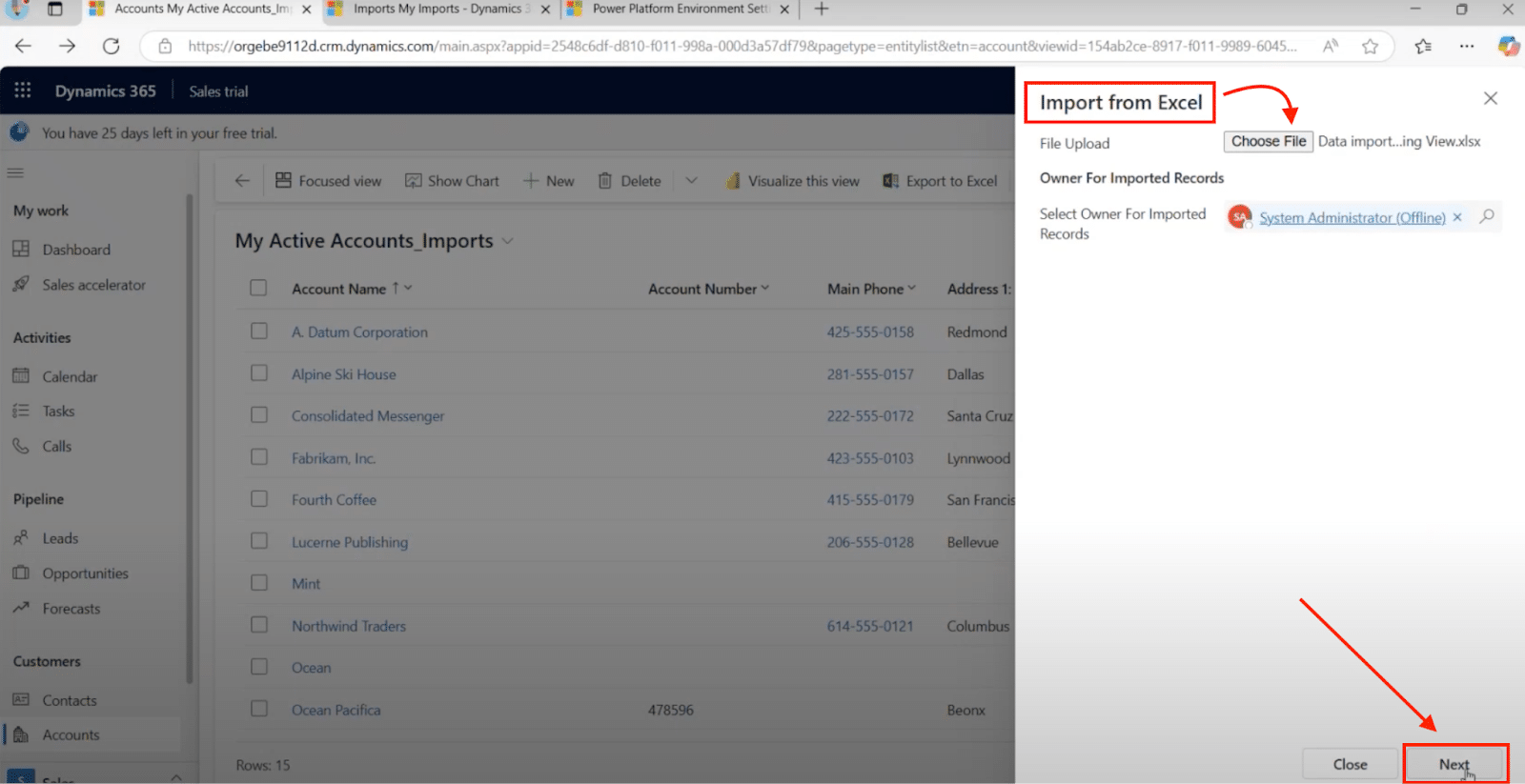The width and height of the screenshot is (1525, 784).
Task: Open Export to Excel in the toolbar
Action: 941,181
